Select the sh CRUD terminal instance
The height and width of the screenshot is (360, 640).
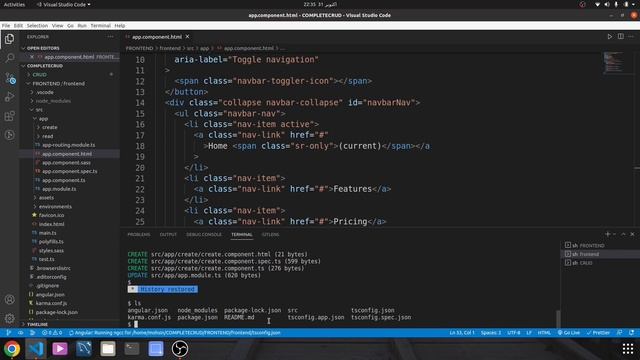click(x=600, y=263)
